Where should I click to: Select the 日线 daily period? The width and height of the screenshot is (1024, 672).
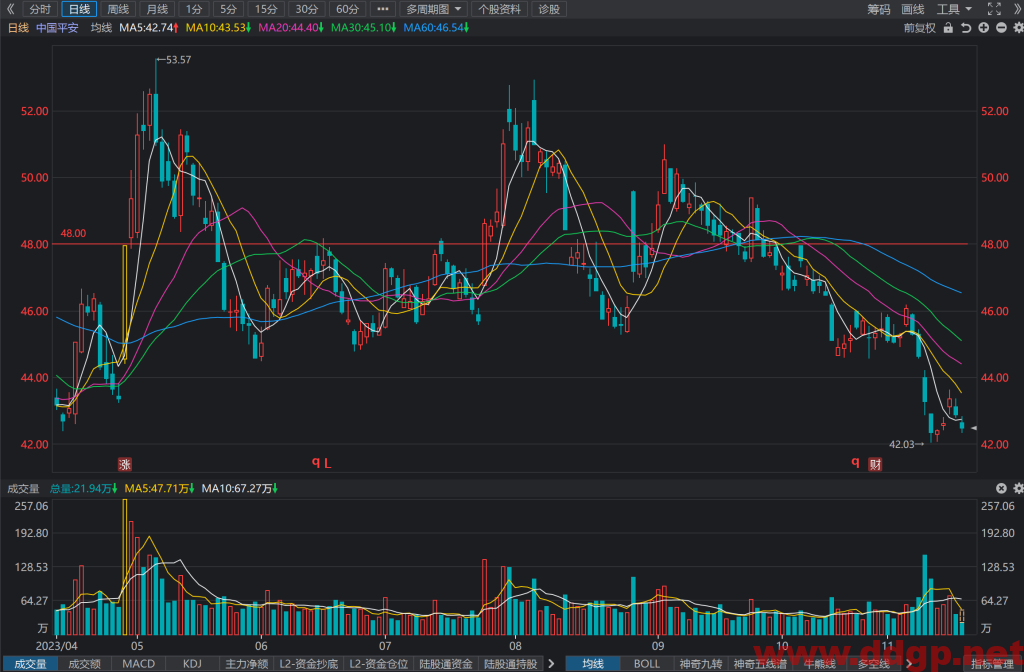click(79, 9)
